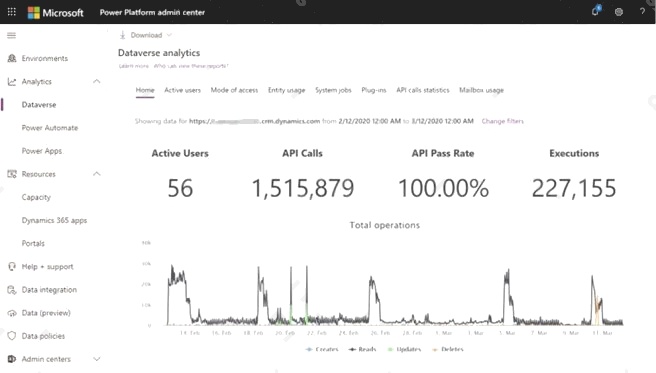Toggle the Creates series in legend
Image resolution: width=656 pixels, height=373 pixels.
(x=322, y=349)
